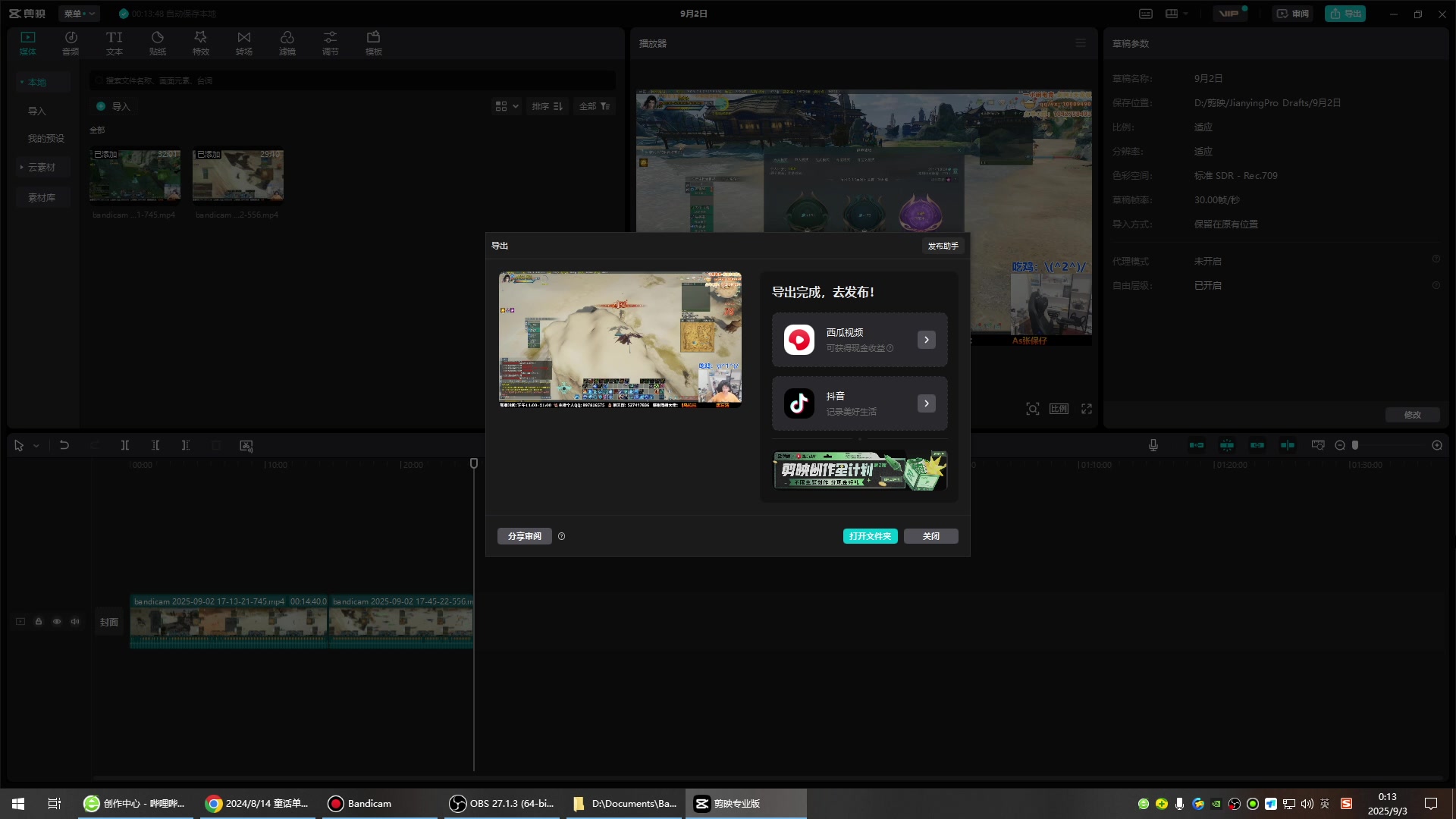The width and height of the screenshot is (1456, 819).
Task: Click the media search input field
Action: pyautogui.click(x=353, y=80)
